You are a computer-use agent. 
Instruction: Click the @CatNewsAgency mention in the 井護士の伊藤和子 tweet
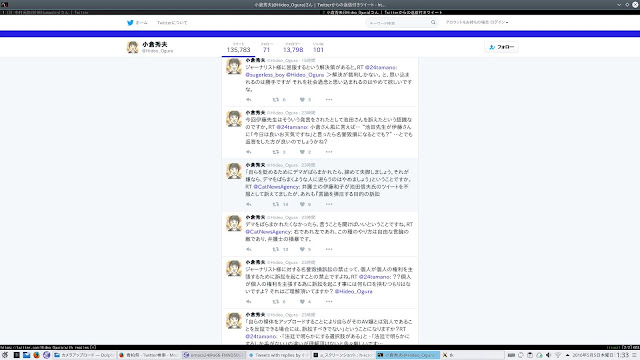276,187
